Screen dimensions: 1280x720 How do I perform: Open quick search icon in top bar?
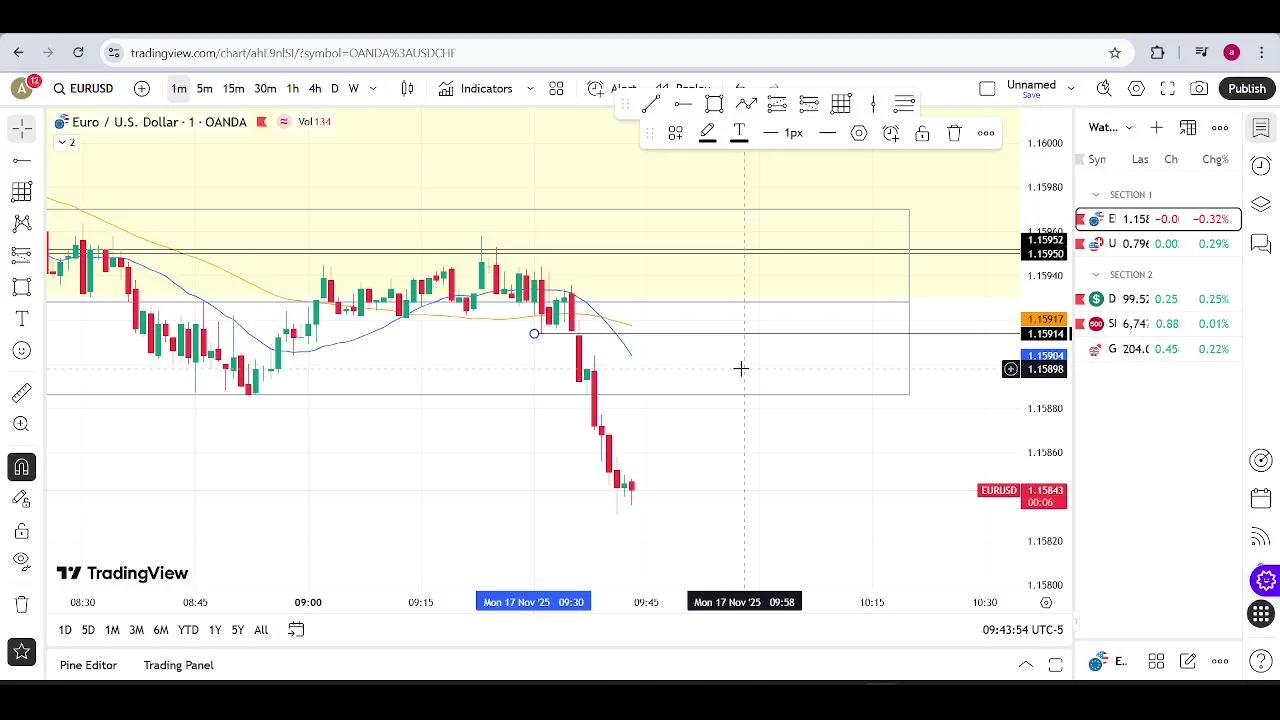click(x=1104, y=89)
